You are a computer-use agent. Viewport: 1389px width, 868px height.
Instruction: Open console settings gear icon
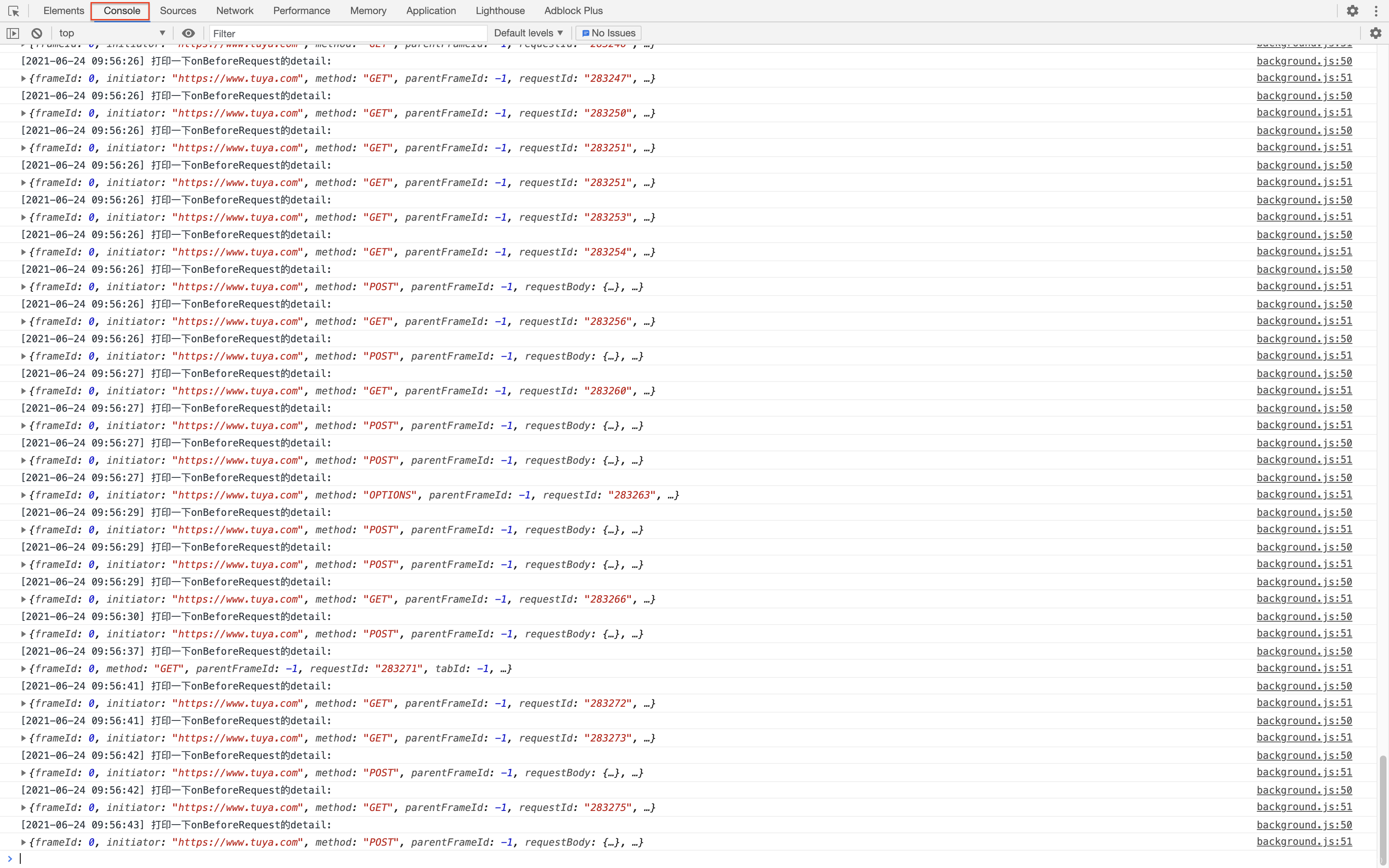click(1375, 33)
